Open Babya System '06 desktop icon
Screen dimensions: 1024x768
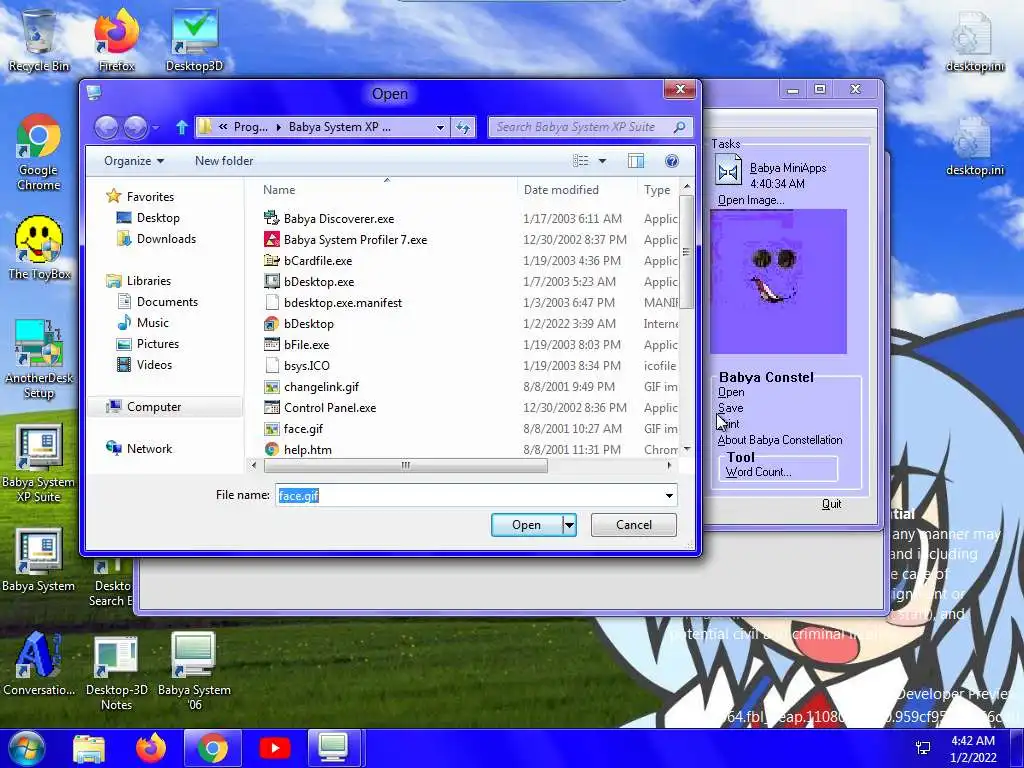click(x=194, y=673)
